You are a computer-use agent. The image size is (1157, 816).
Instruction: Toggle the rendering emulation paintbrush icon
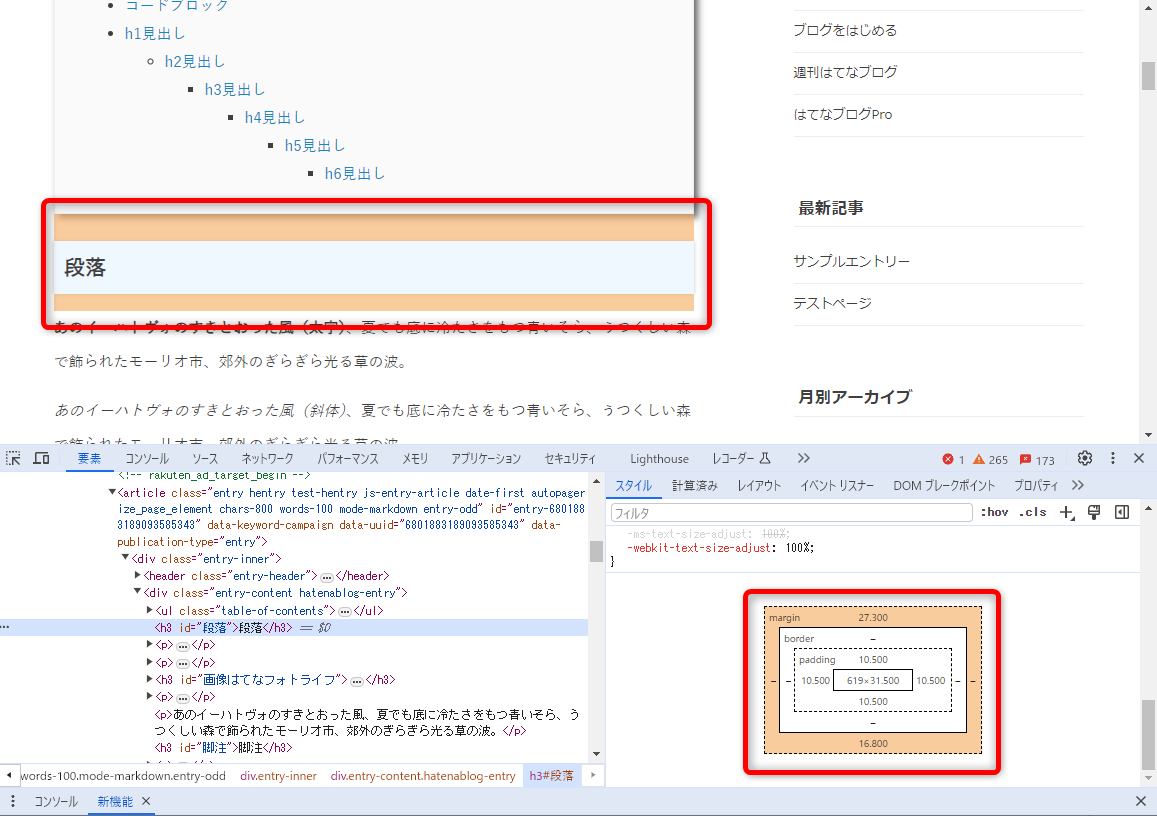(1094, 513)
